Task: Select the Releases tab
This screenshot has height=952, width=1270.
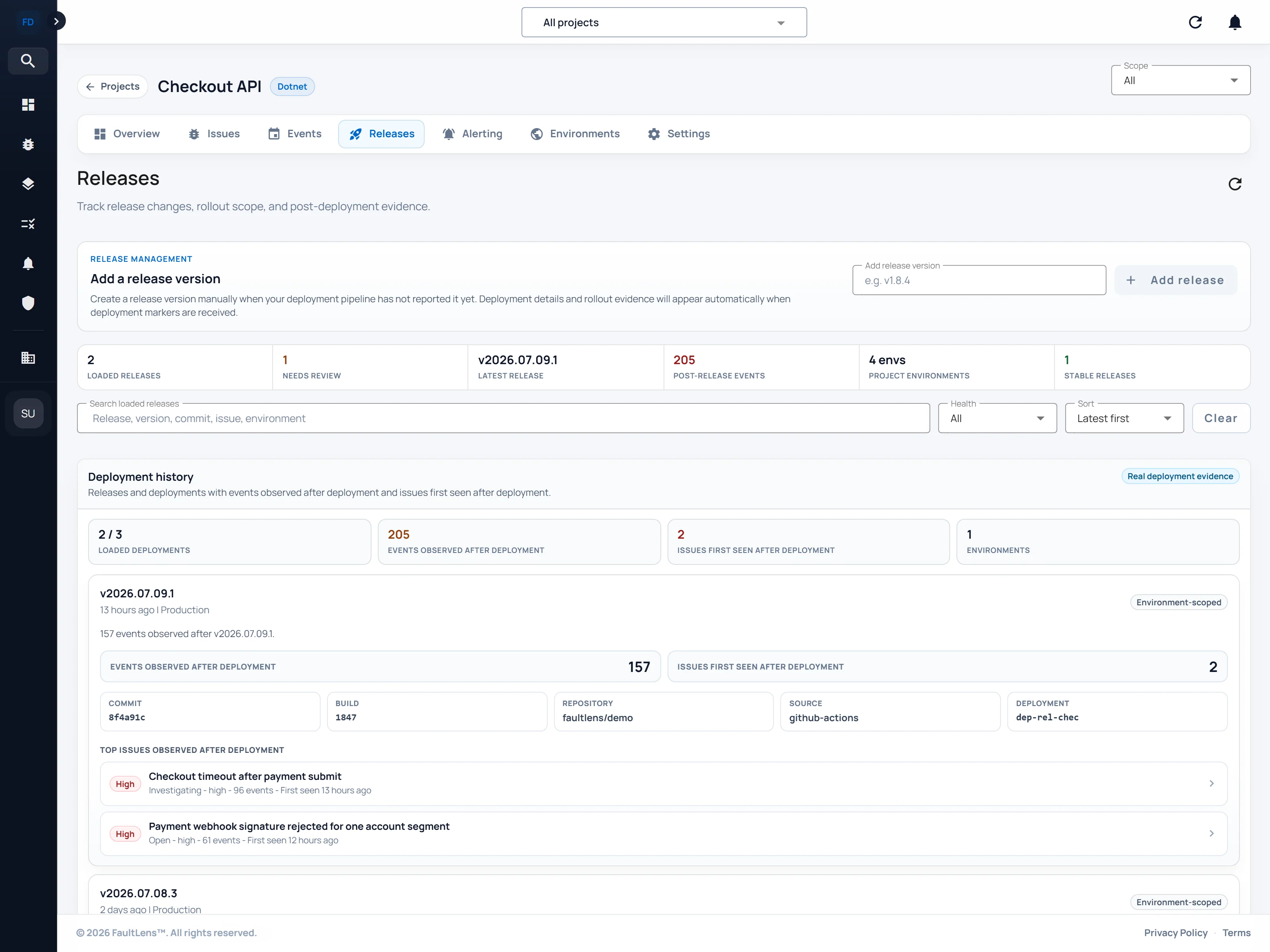Action: click(x=381, y=134)
